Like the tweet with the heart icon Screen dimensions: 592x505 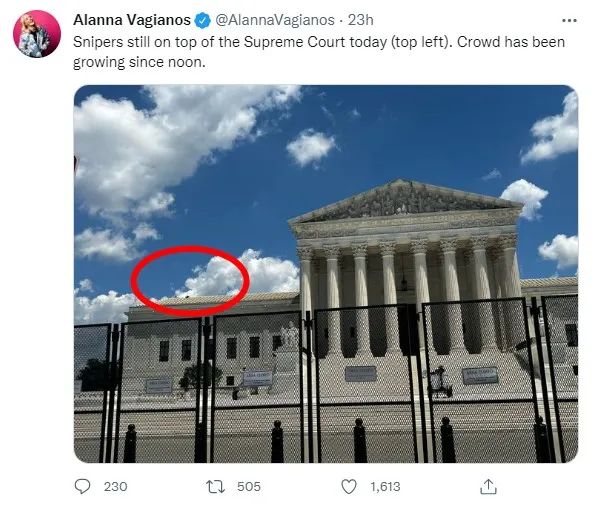point(349,487)
